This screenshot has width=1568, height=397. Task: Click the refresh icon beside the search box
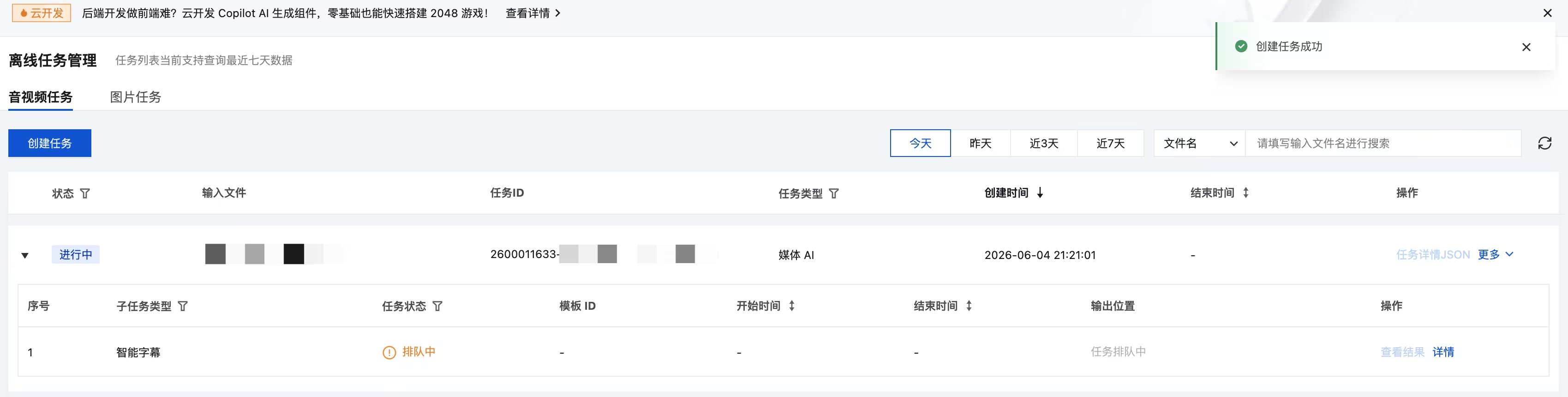[x=1544, y=143]
